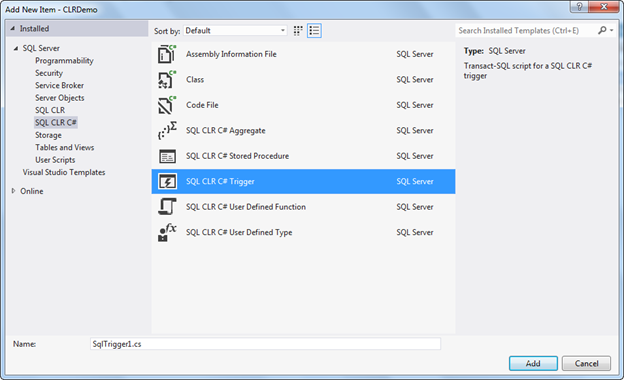
Task: Choose the SQL CLR C# Stored Procedure icon
Action: tap(167, 156)
